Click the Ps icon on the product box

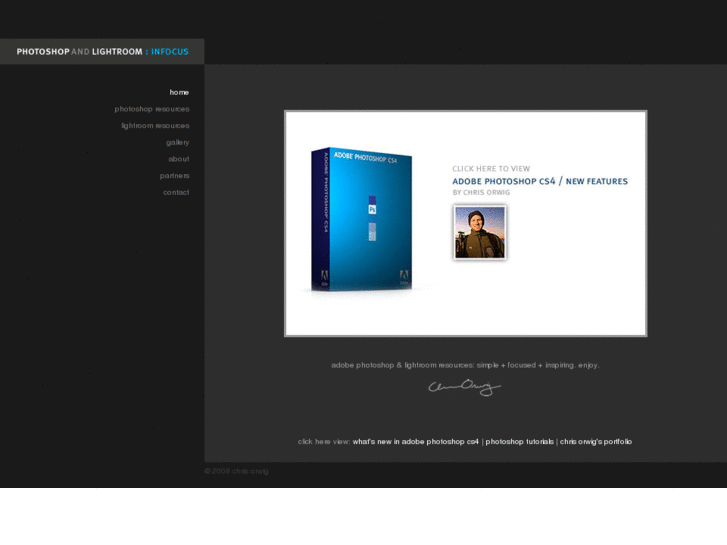click(372, 210)
